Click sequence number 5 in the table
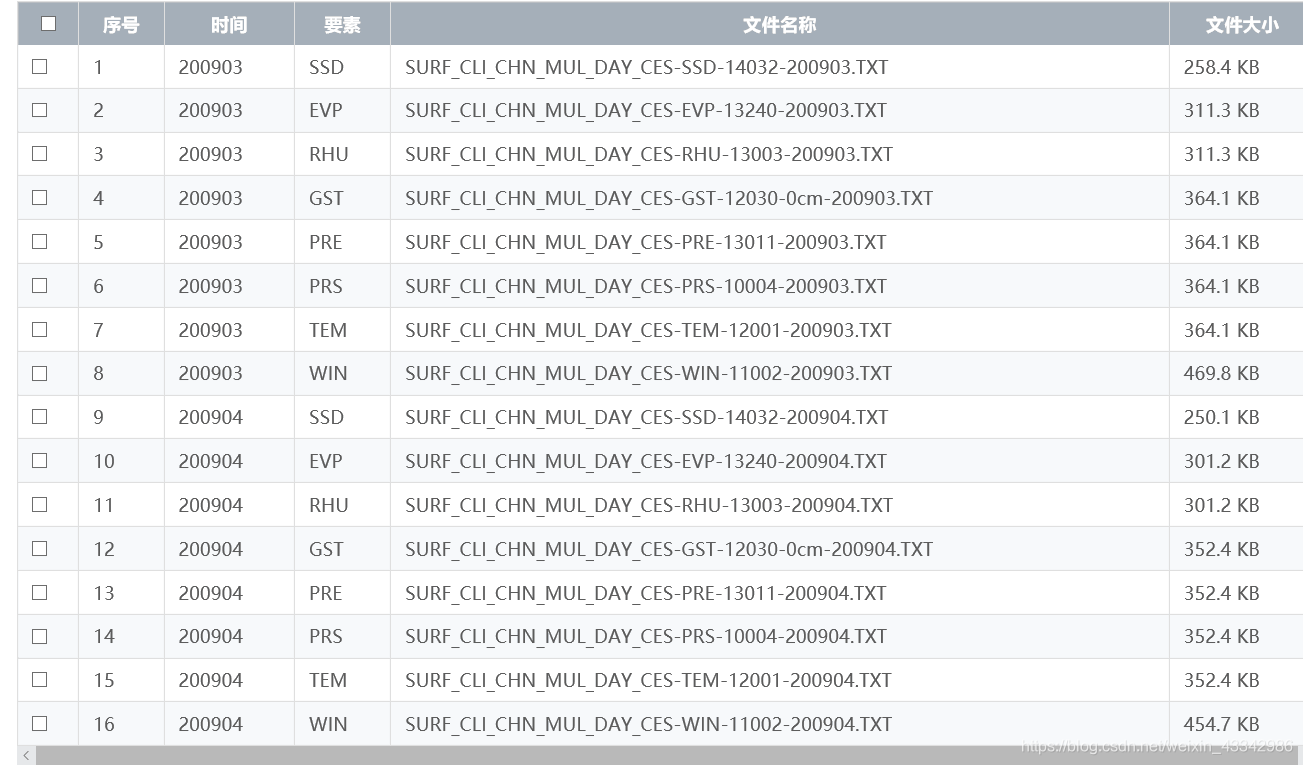 (x=98, y=242)
